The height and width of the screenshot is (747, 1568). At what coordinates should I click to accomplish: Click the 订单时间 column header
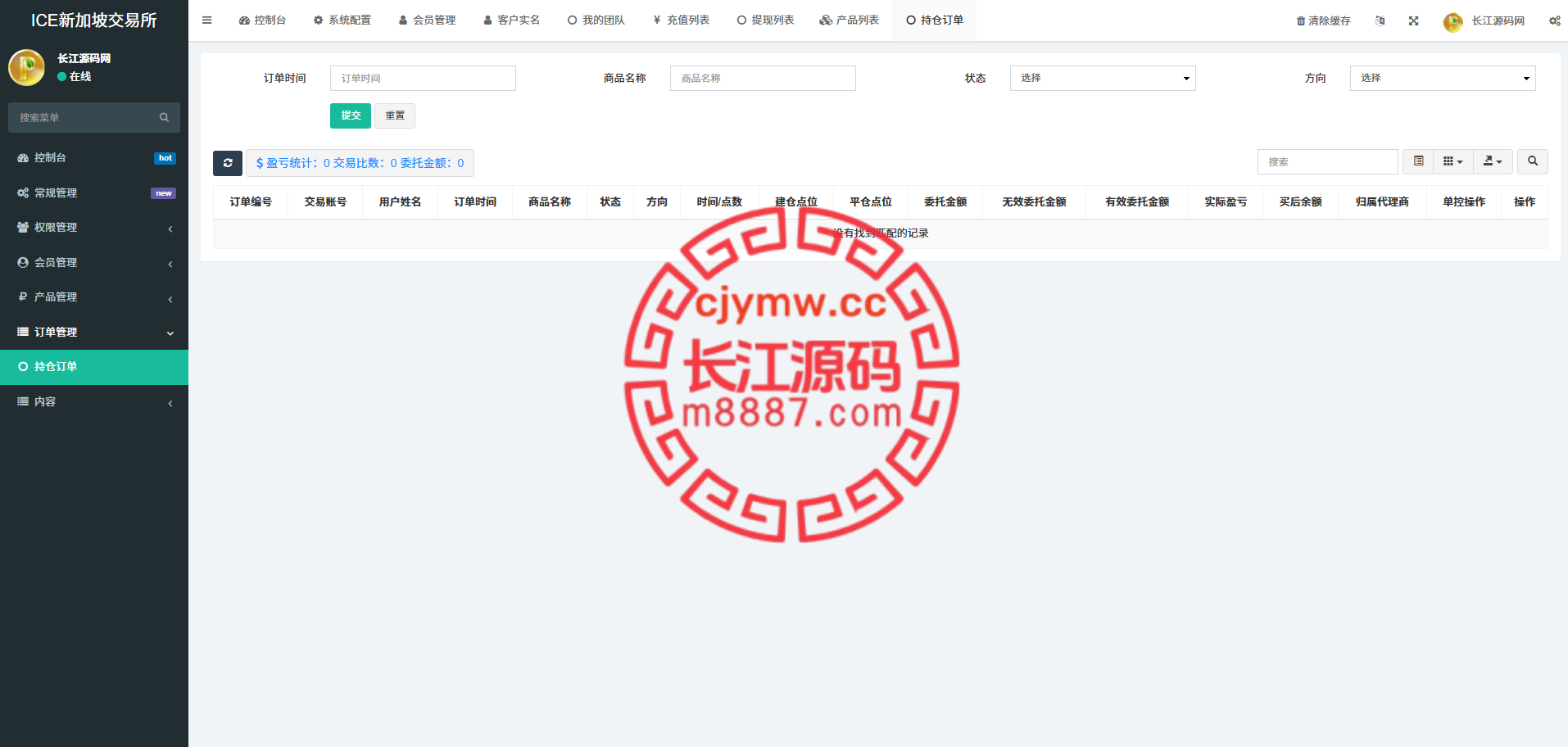tap(475, 201)
